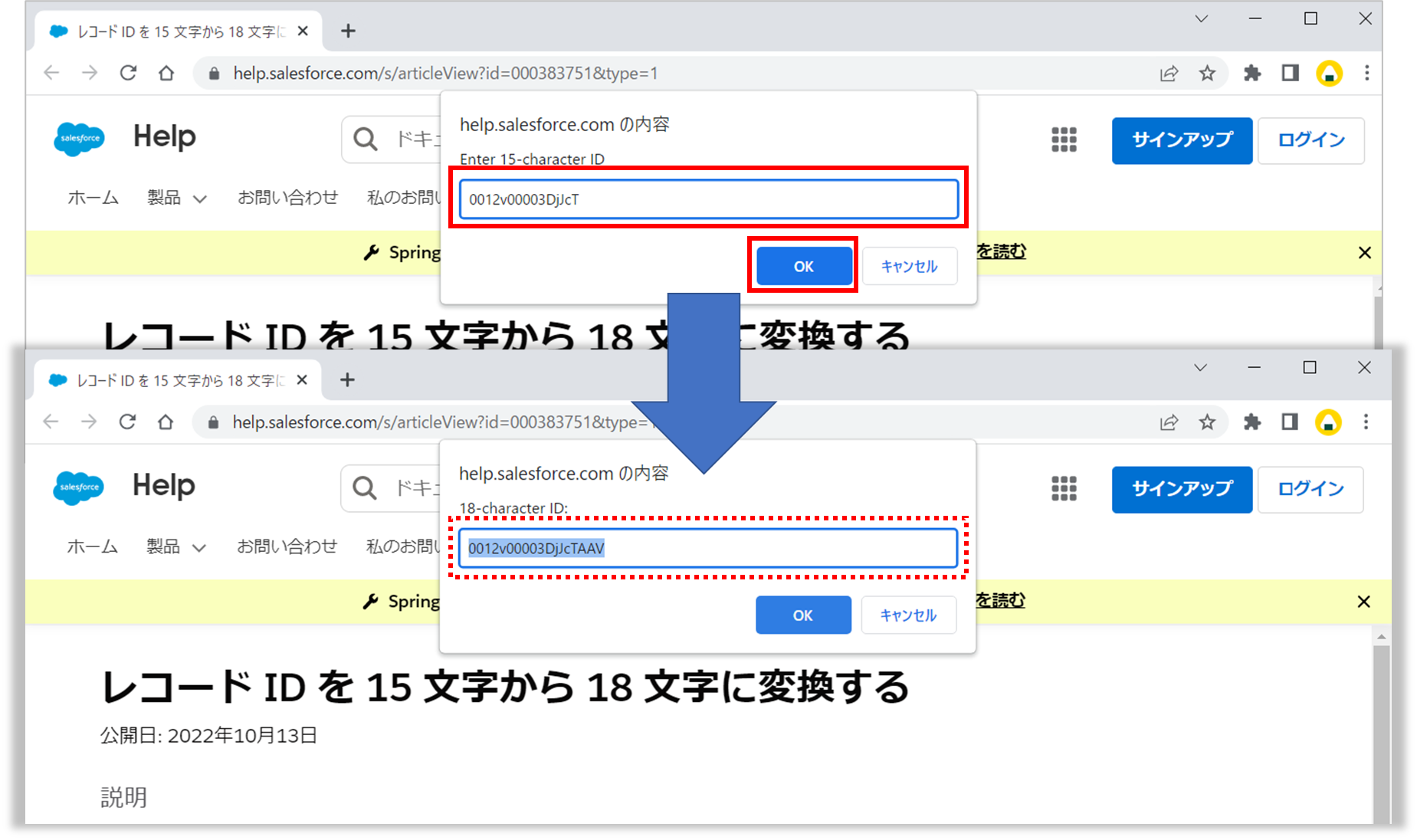Open the browser extensions puzzle icon

tap(1251, 73)
